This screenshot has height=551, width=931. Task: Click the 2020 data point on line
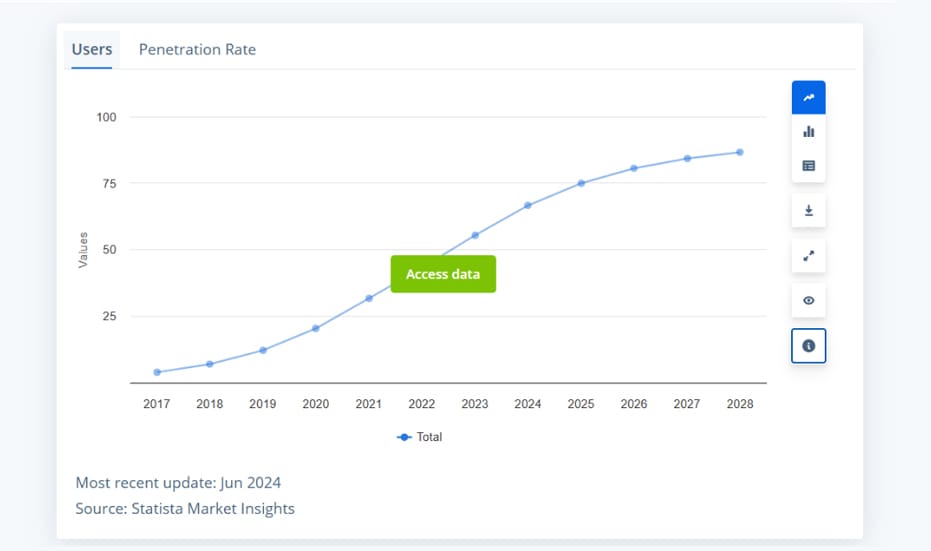(315, 328)
